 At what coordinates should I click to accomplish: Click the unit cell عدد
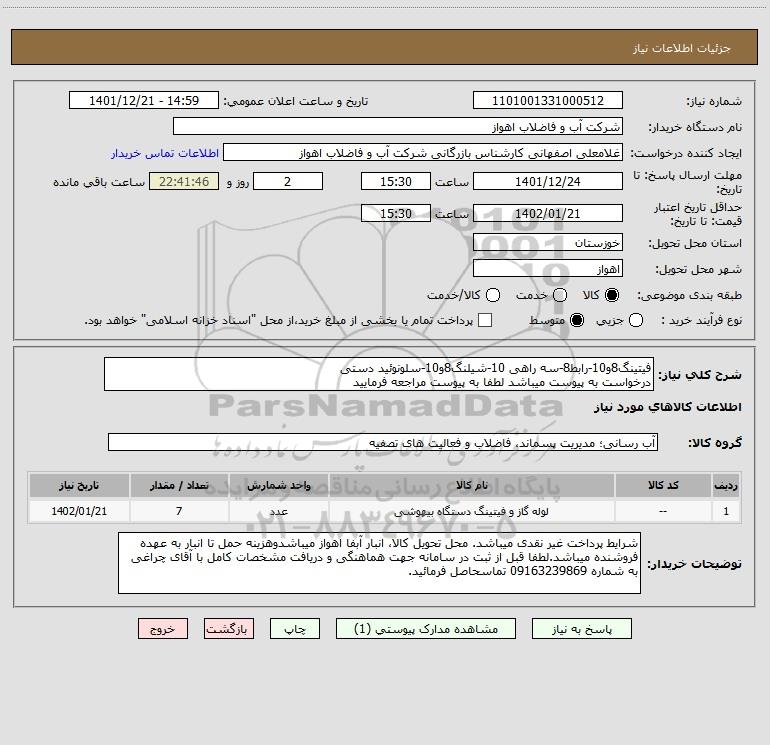pos(278,511)
